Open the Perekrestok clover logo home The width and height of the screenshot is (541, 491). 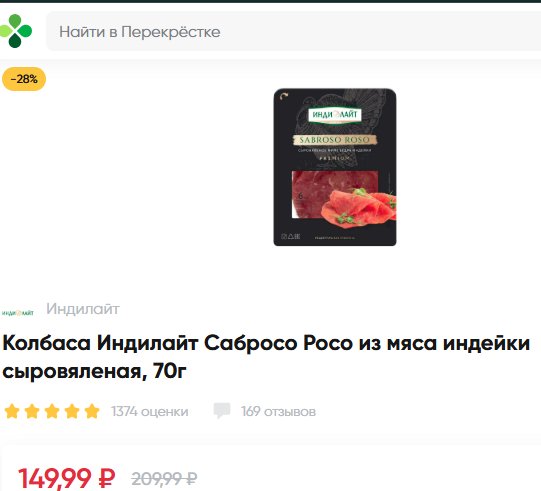(16, 31)
